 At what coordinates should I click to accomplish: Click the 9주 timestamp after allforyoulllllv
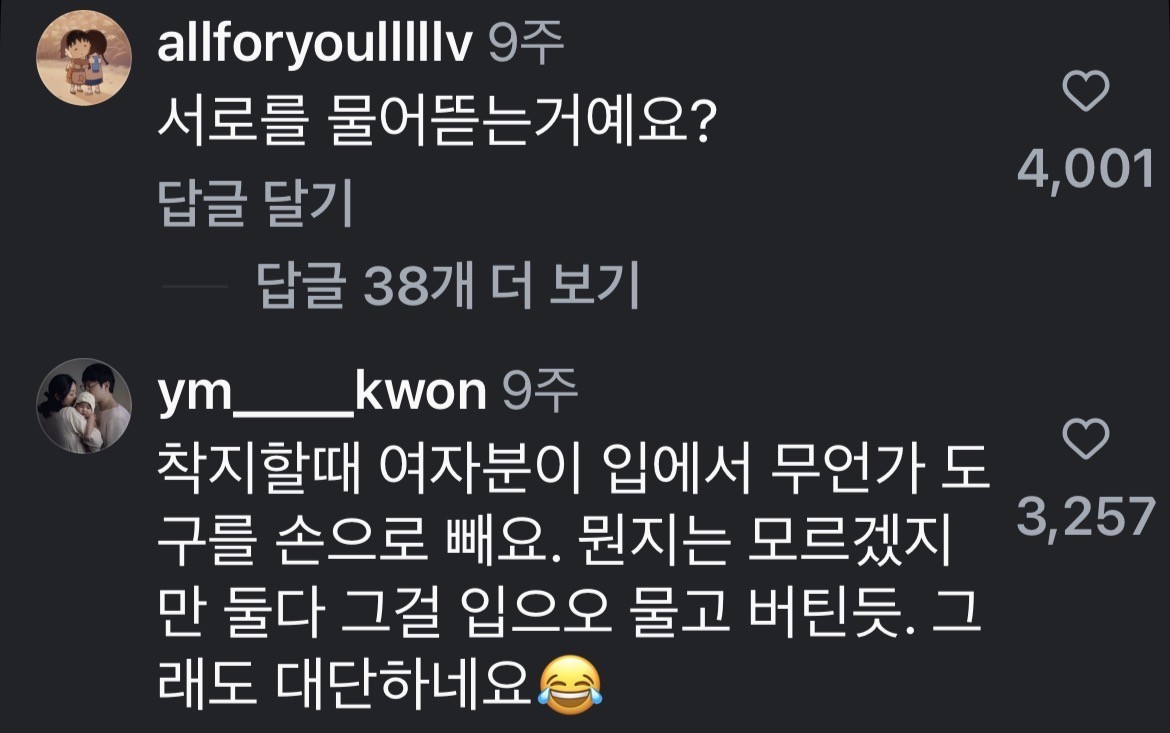[526, 44]
